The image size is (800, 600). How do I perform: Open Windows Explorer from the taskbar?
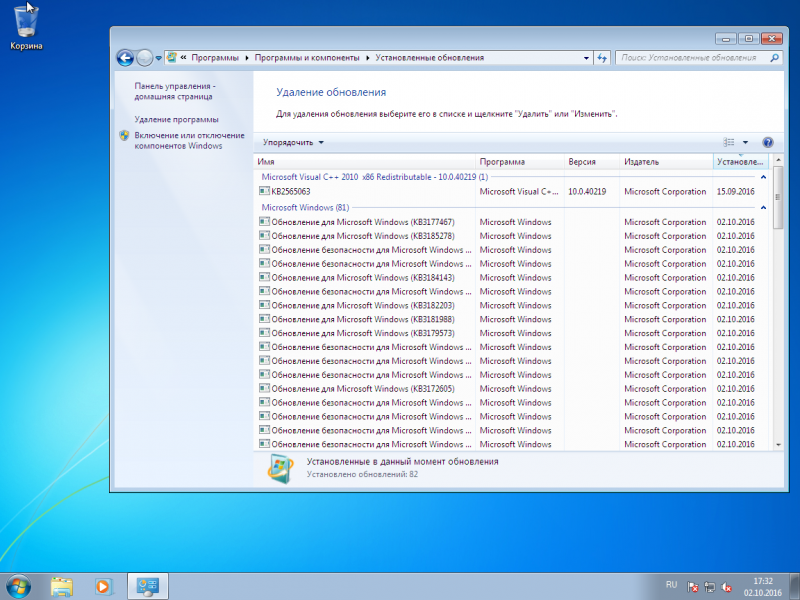pyautogui.click(x=62, y=587)
